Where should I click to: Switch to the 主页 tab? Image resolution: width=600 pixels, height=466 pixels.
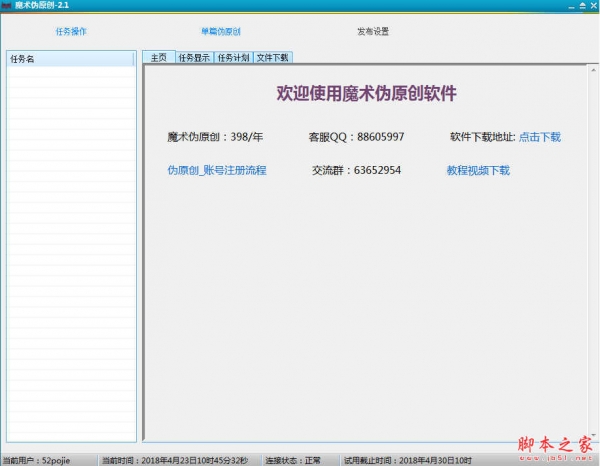click(158, 58)
